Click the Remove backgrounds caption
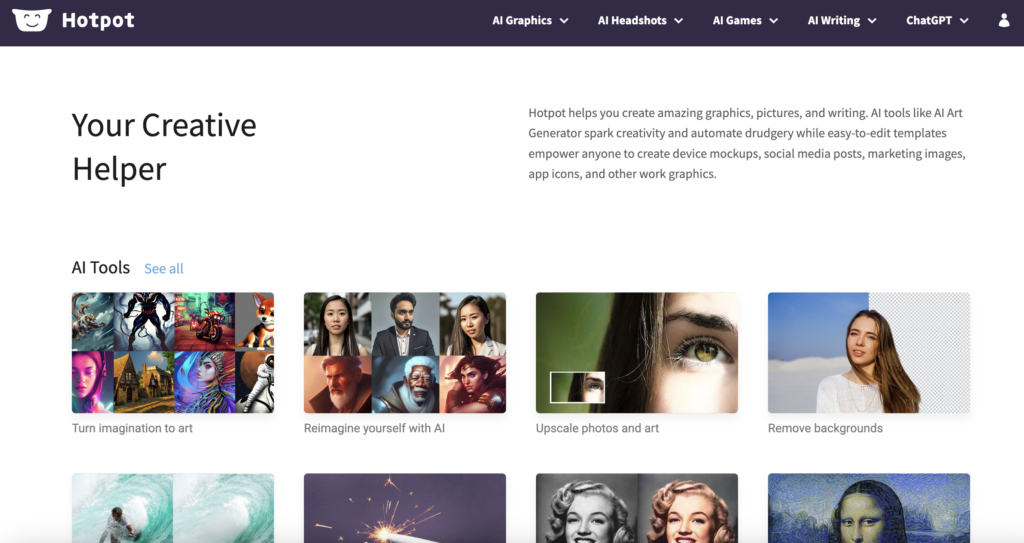 (825, 428)
